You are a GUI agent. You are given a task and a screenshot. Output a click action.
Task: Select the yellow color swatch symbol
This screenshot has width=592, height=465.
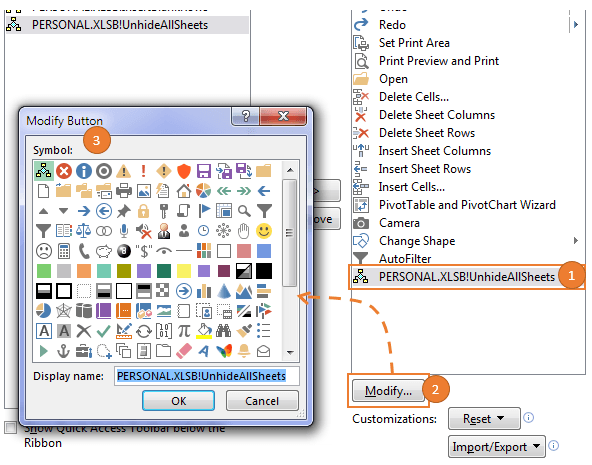(184, 271)
